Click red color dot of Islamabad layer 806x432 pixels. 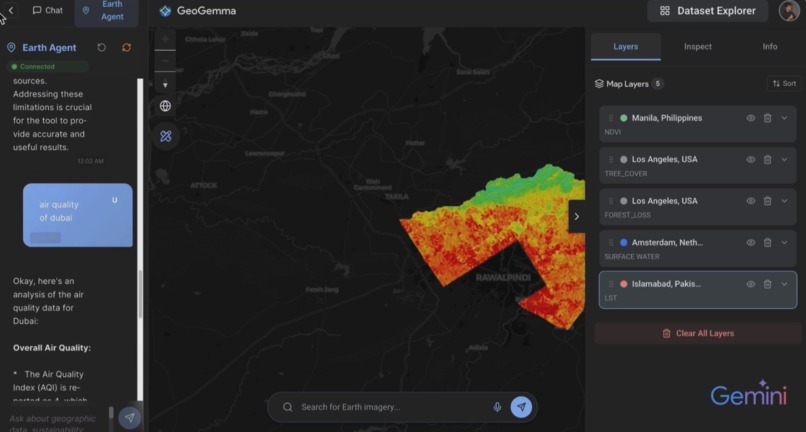[624, 284]
